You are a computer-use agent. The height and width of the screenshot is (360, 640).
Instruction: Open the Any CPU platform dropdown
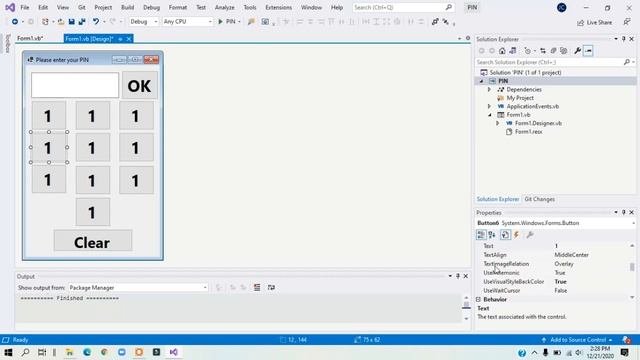click(187, 22)
